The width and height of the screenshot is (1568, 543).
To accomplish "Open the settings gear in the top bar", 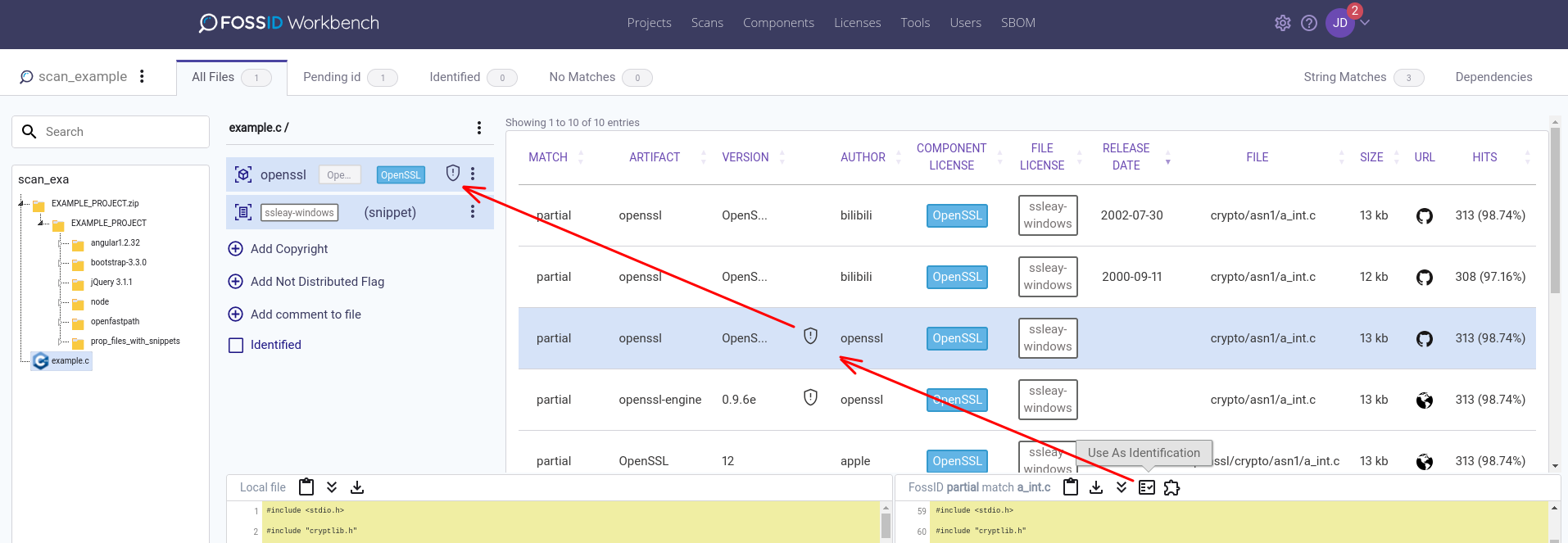I will tap(1283, 23).
